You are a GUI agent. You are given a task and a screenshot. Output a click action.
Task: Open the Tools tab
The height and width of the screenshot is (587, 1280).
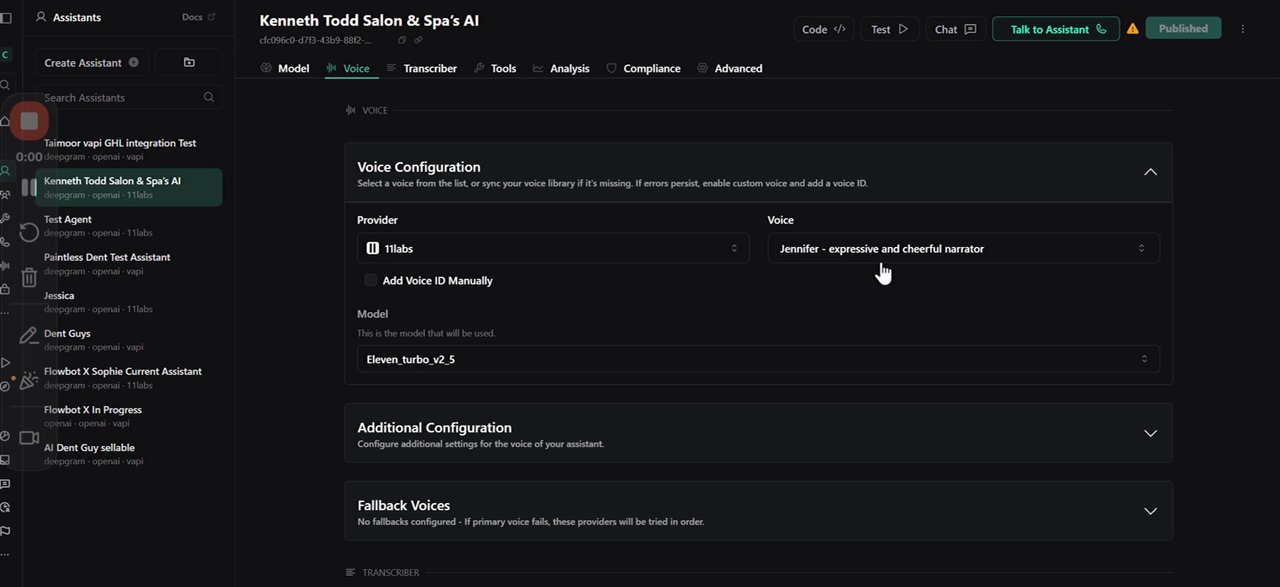pyautogui.click(x=495, y=68)
